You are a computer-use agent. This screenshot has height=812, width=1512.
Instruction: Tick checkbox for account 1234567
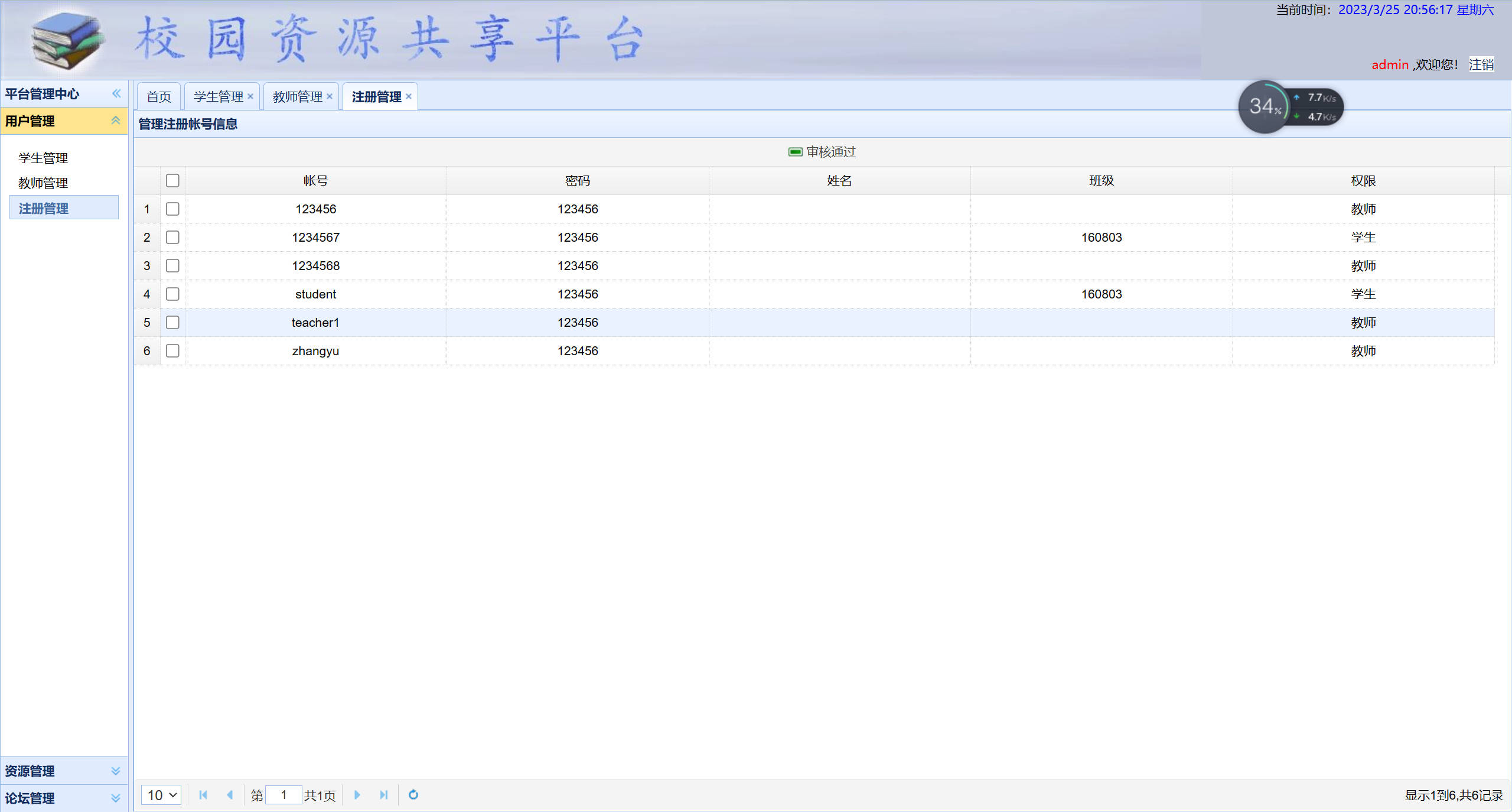pos(172,237)
